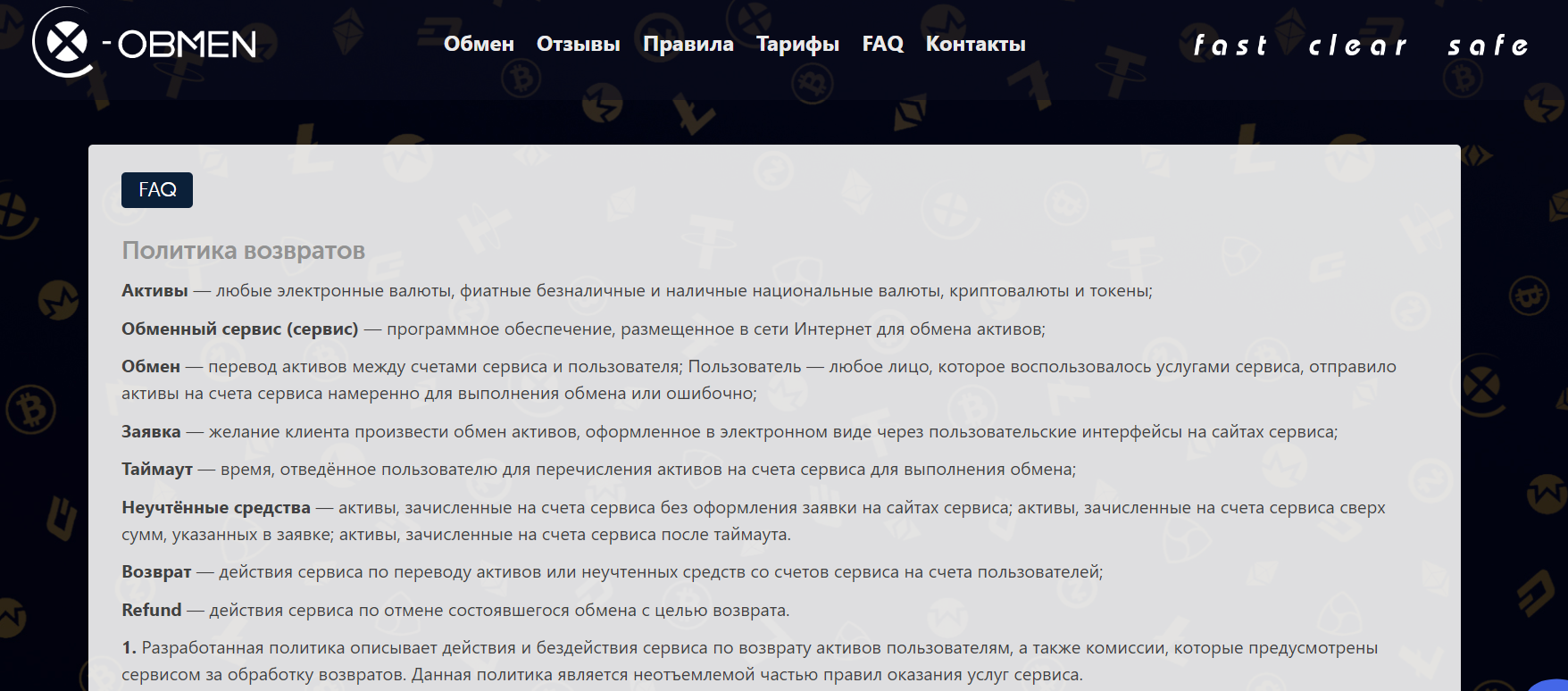Click the numbered paragraph marker "1."
The width and height of the screenshot is (1568, 691).
(129, 648)
